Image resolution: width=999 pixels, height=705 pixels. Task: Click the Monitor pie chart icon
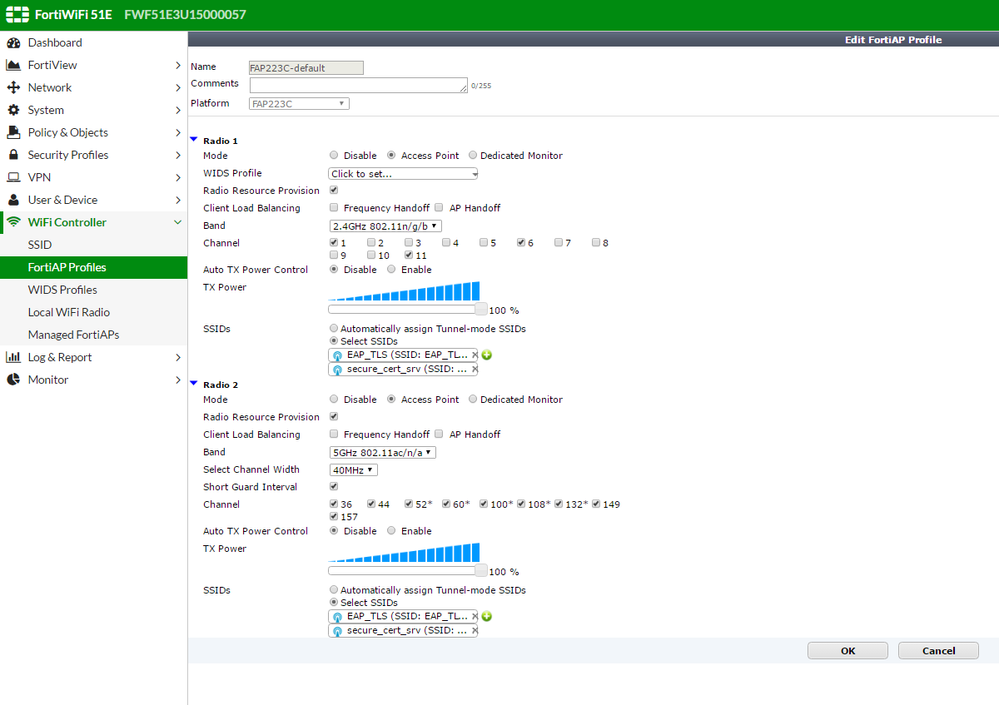[x=13, y=380]
